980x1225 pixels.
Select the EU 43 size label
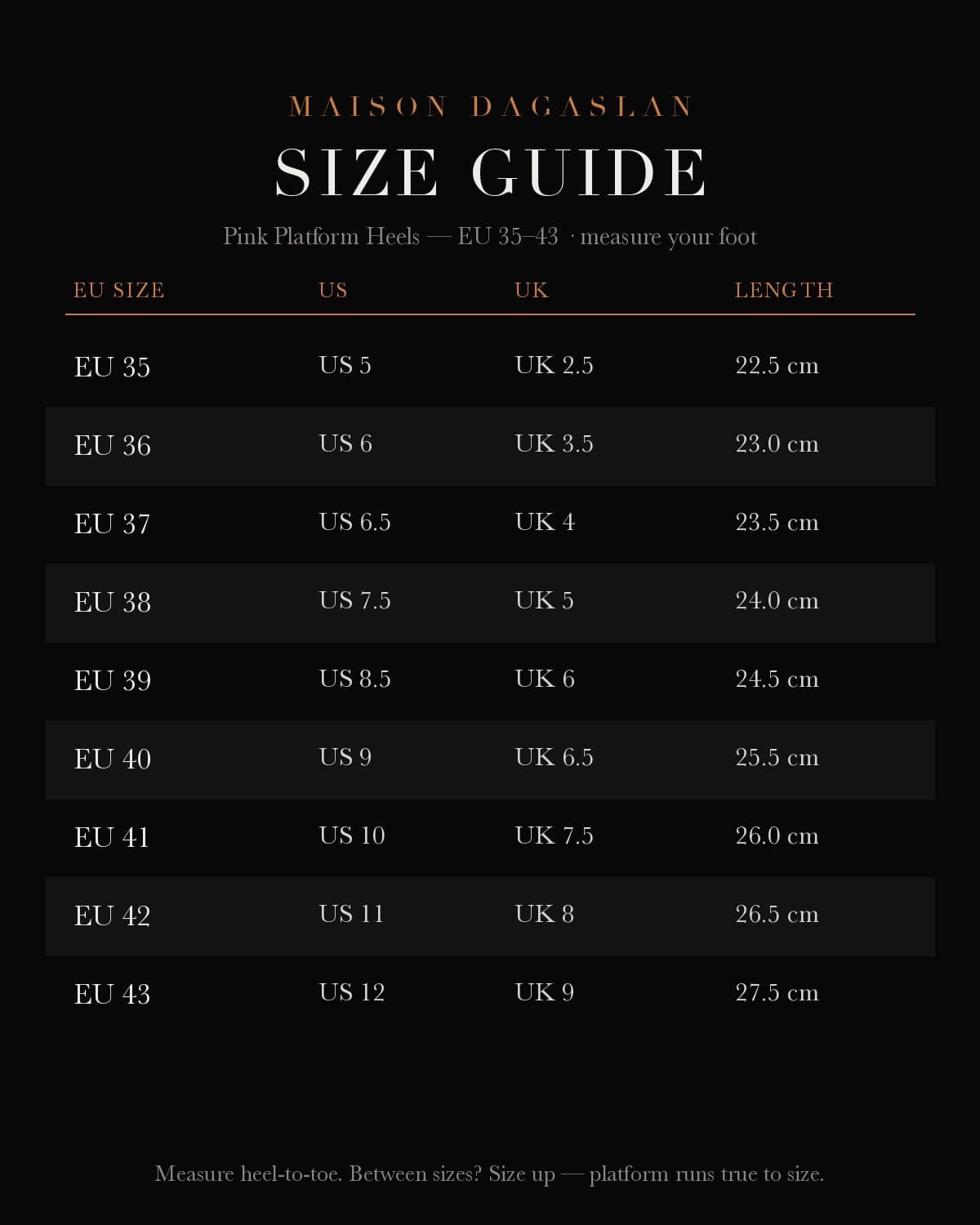(x=113, y=994)
